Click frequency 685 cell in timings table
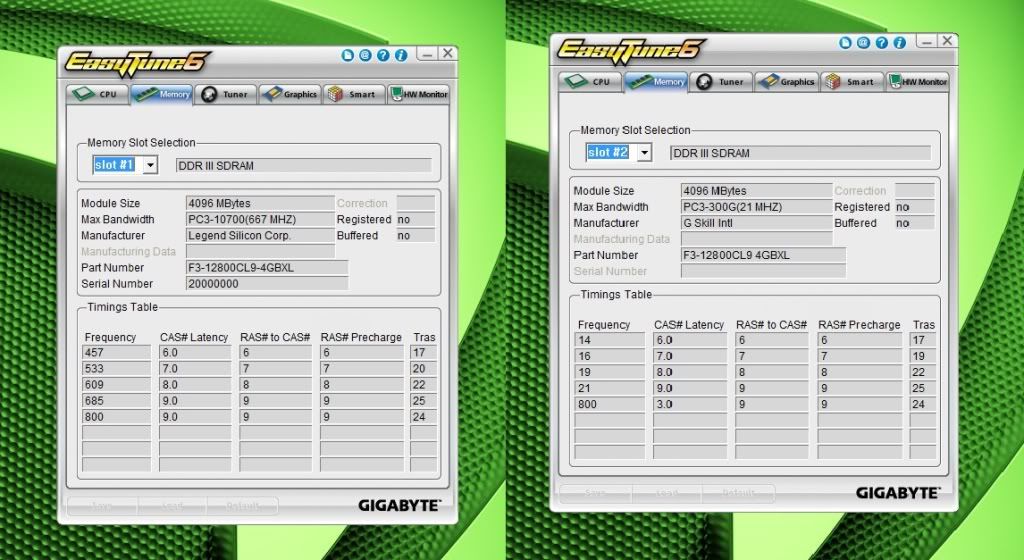The image size is (1024, 560). pyautogui.click(x=117, y=401)
